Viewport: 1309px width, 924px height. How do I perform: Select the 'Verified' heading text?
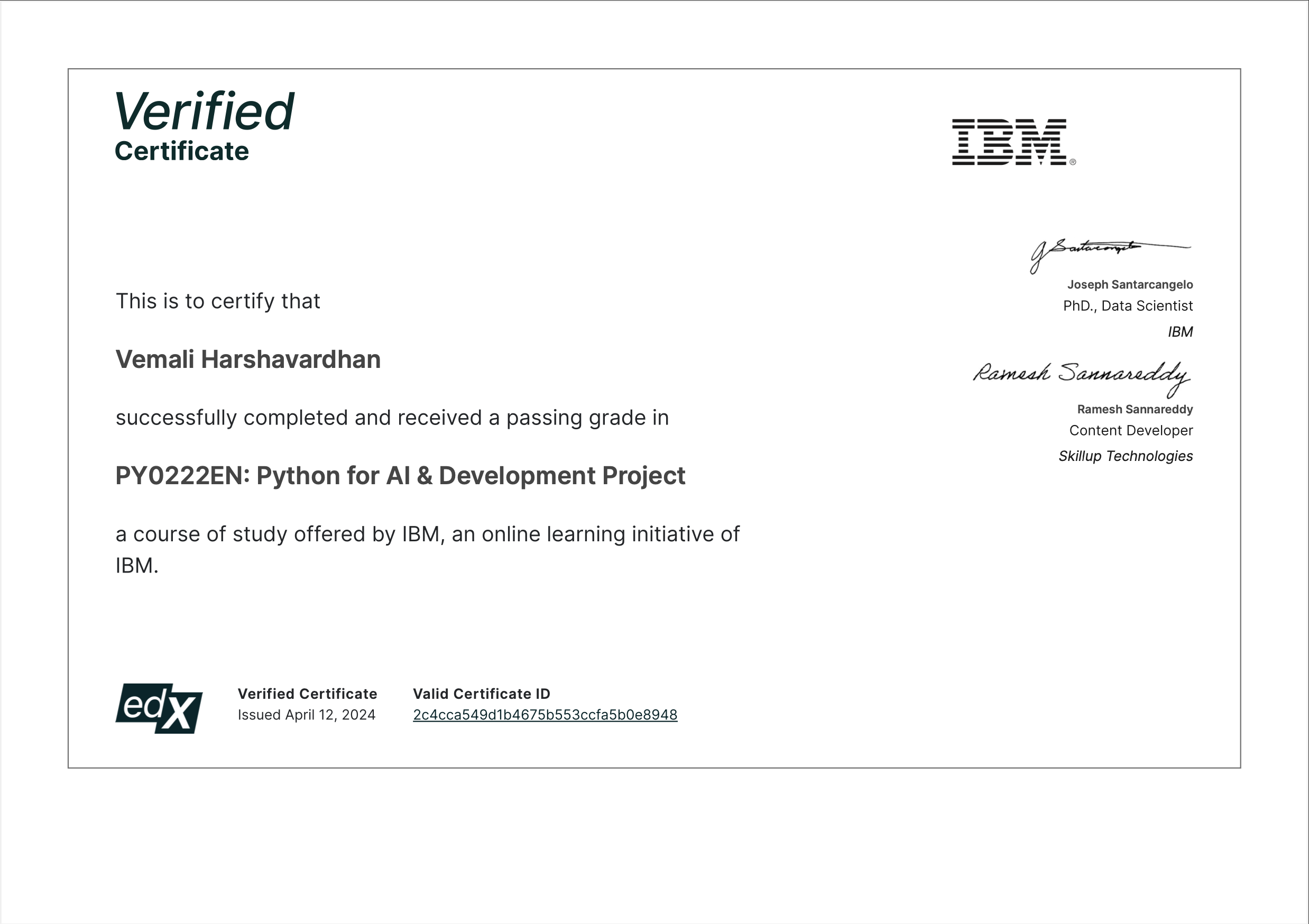pos(205,111)
